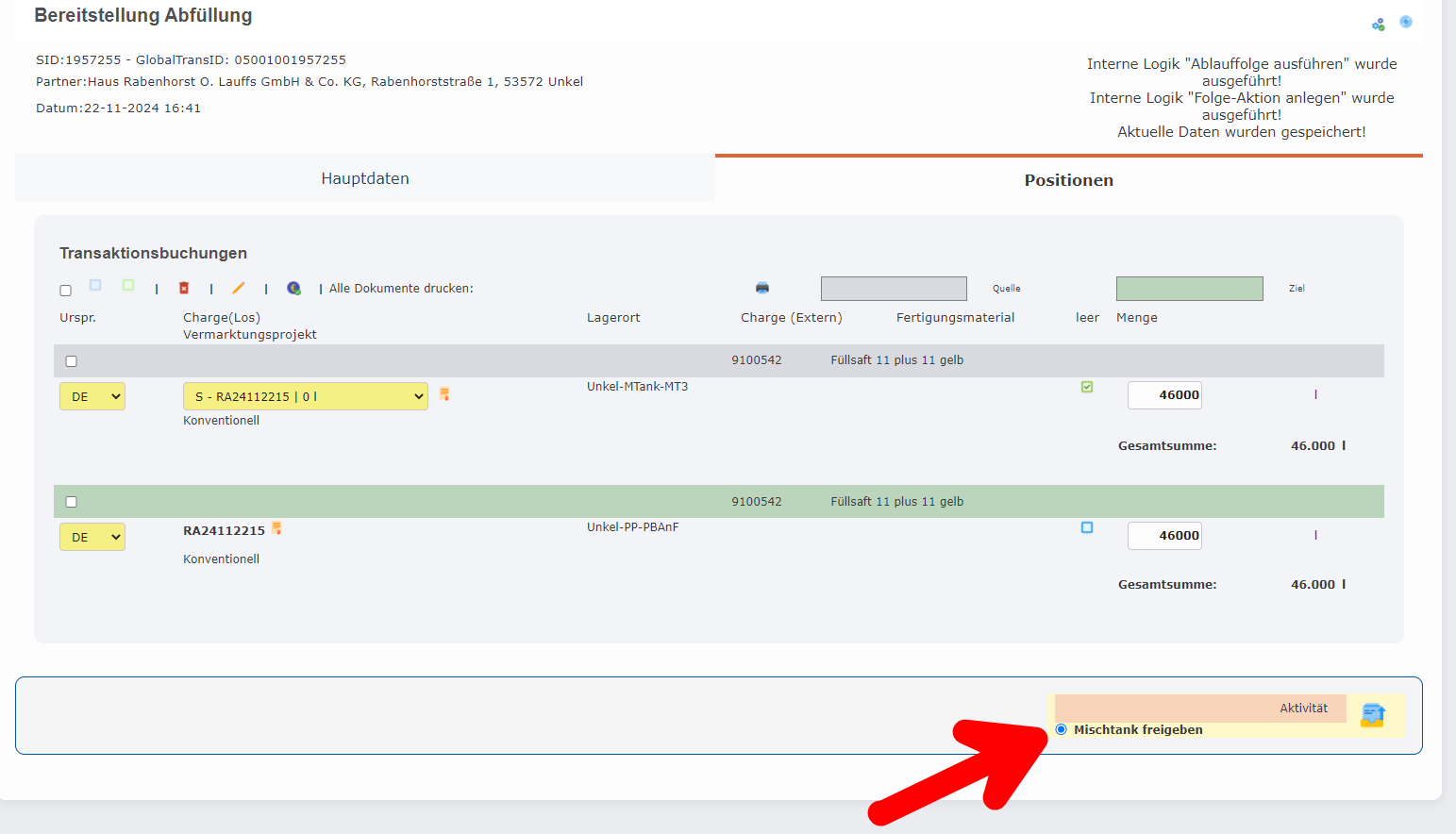
Task: Expand the S - RA24112215 charge dropdown
Action: tap(305, 396)
